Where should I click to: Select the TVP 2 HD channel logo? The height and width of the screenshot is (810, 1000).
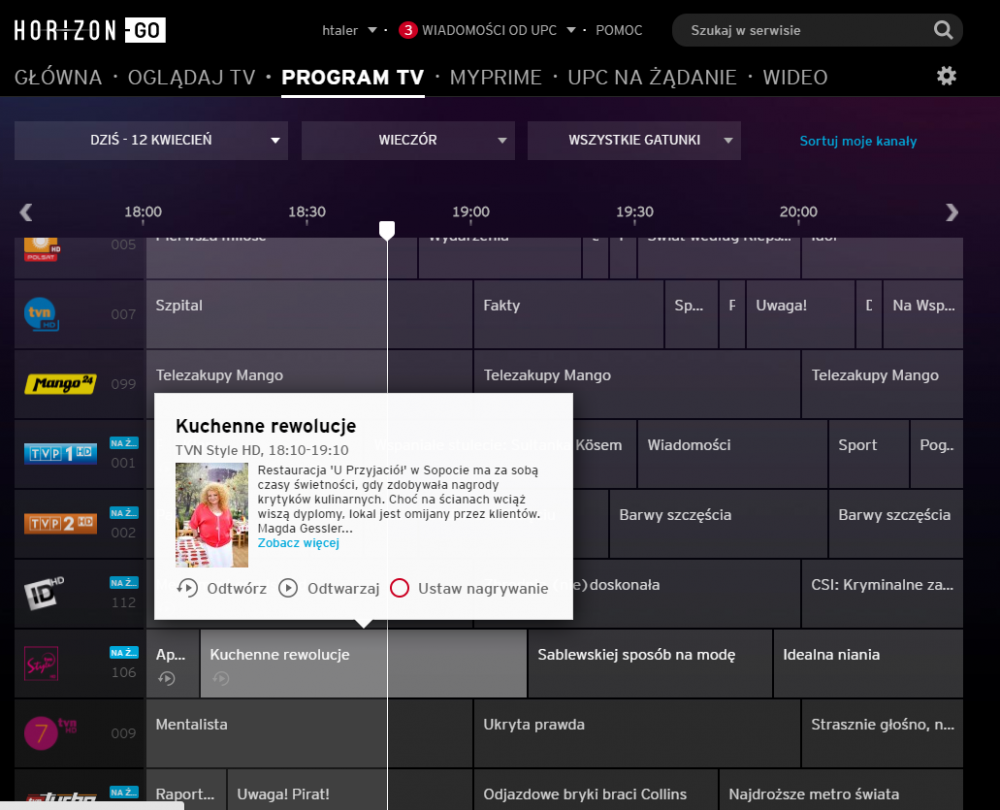[60, 524]
